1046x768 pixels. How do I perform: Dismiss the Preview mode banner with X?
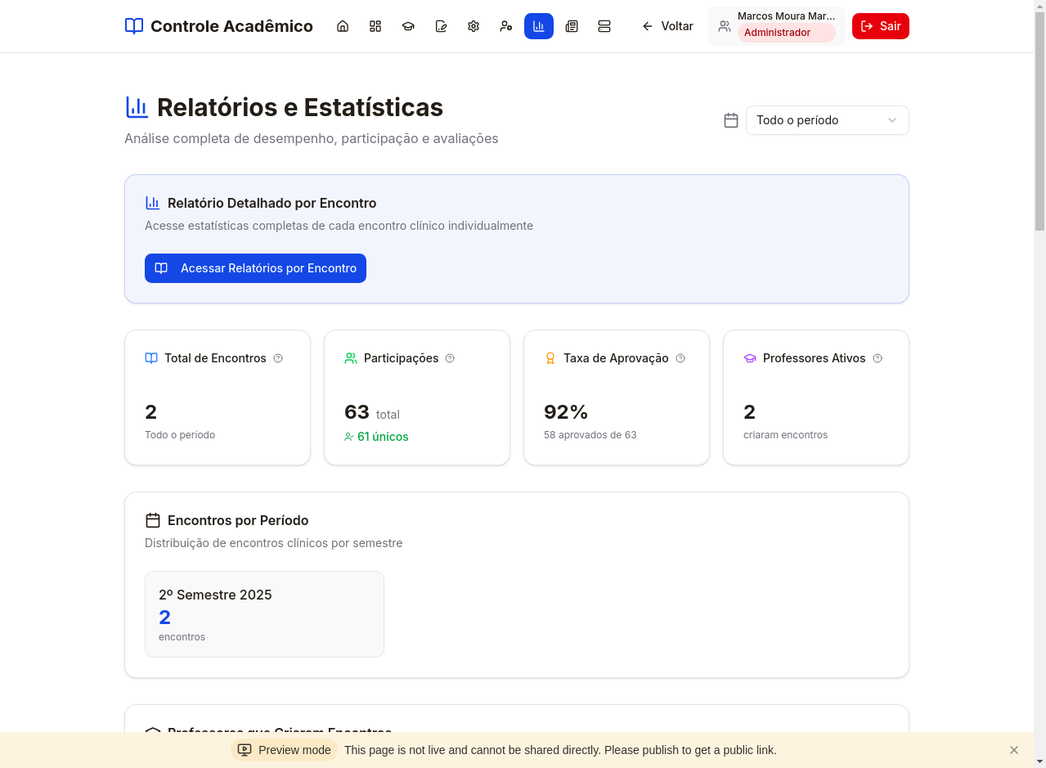point(1013,749)
